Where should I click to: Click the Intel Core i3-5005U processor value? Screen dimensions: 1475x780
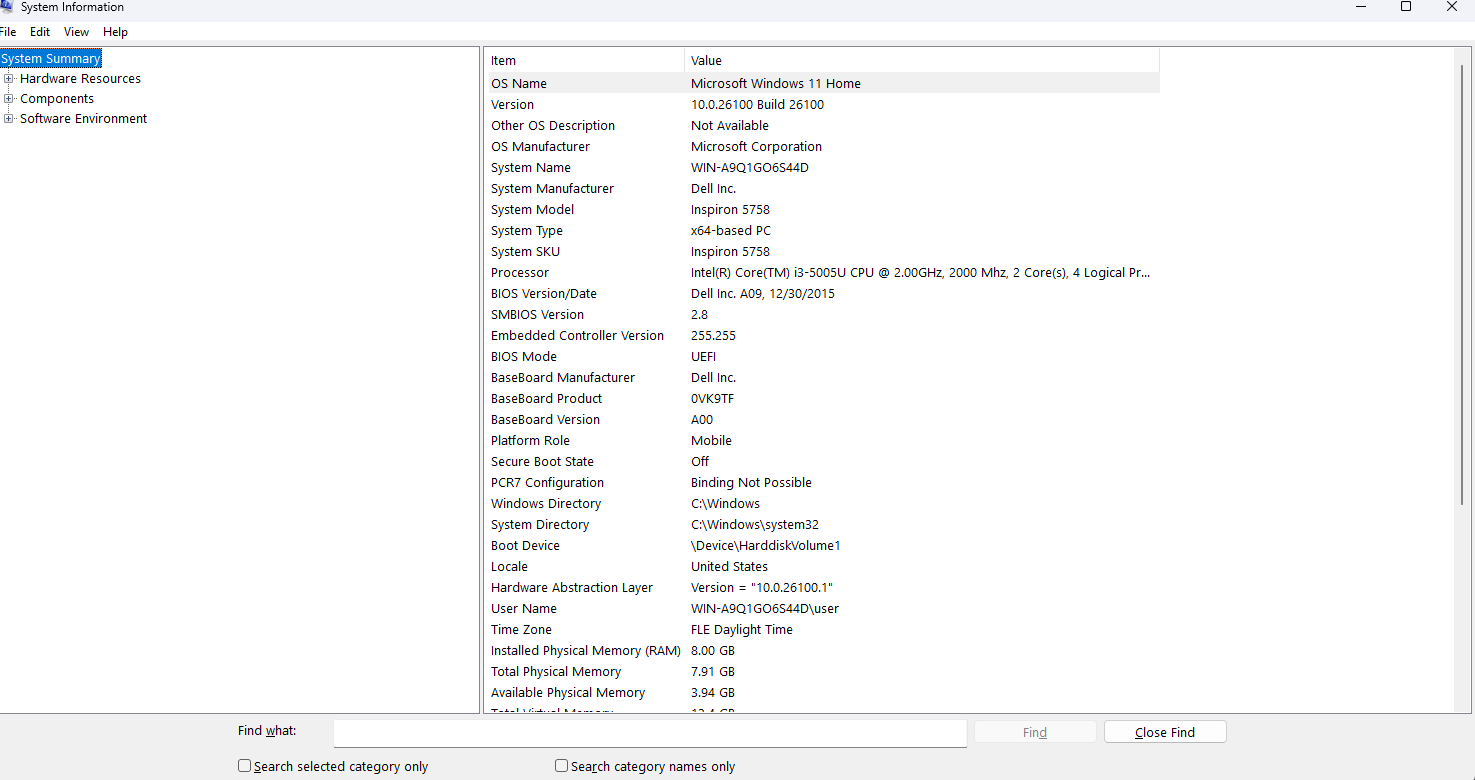[x=921, y=273]
